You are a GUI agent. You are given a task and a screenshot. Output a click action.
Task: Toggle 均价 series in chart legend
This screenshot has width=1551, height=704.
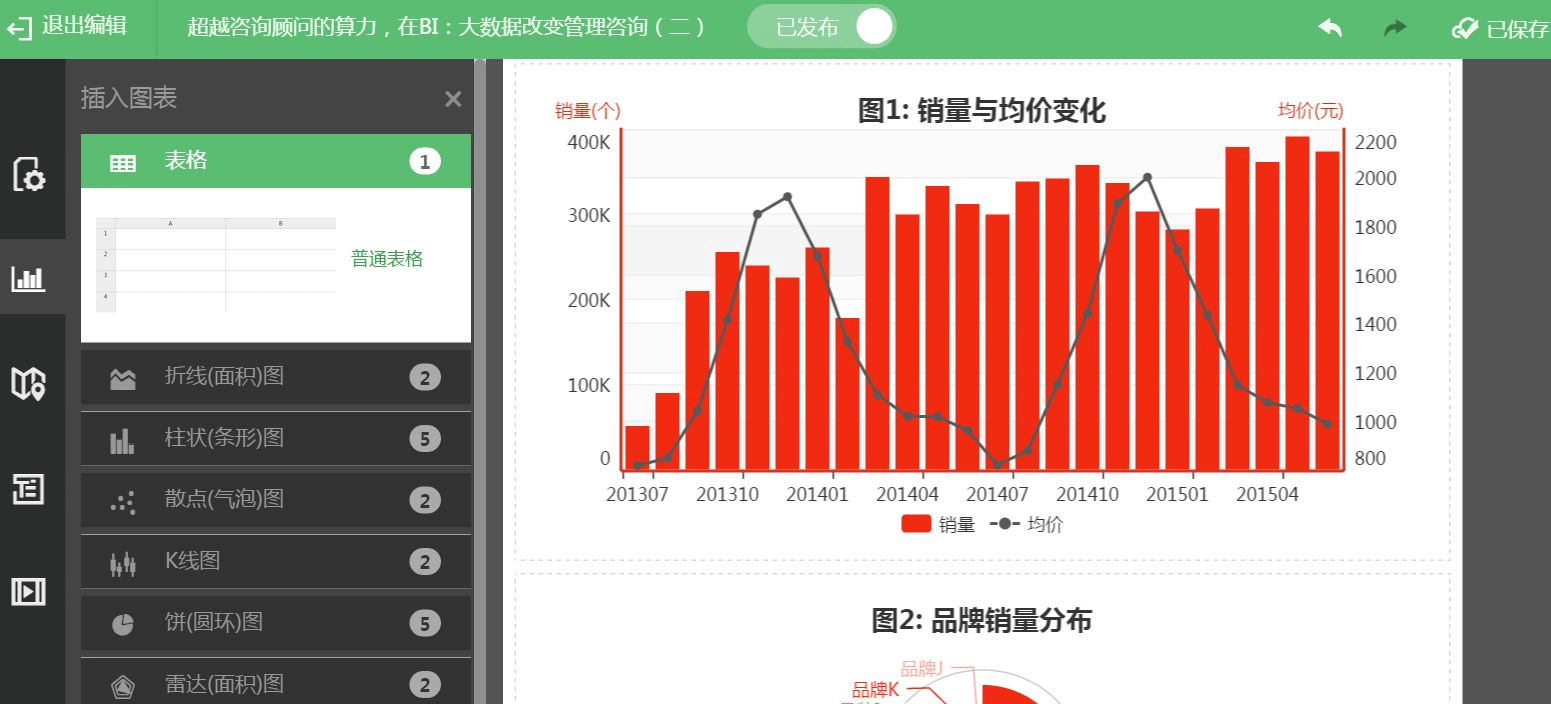(x=1026, y=524)
